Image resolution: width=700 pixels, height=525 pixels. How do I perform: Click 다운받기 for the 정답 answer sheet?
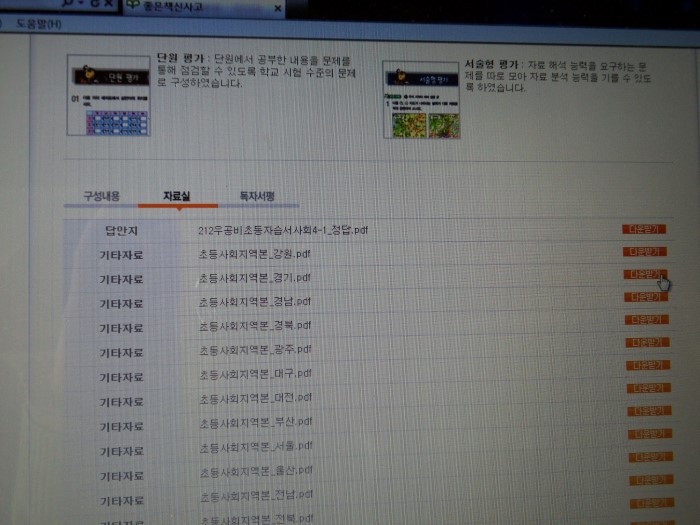click(x=643, y=229)
